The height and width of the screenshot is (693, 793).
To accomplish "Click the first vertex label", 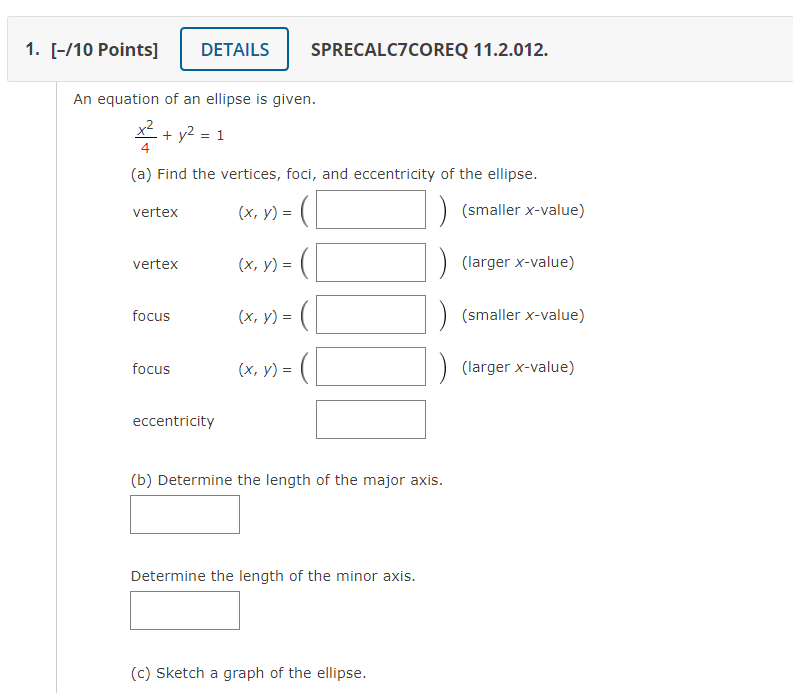I will coord(155,212).
